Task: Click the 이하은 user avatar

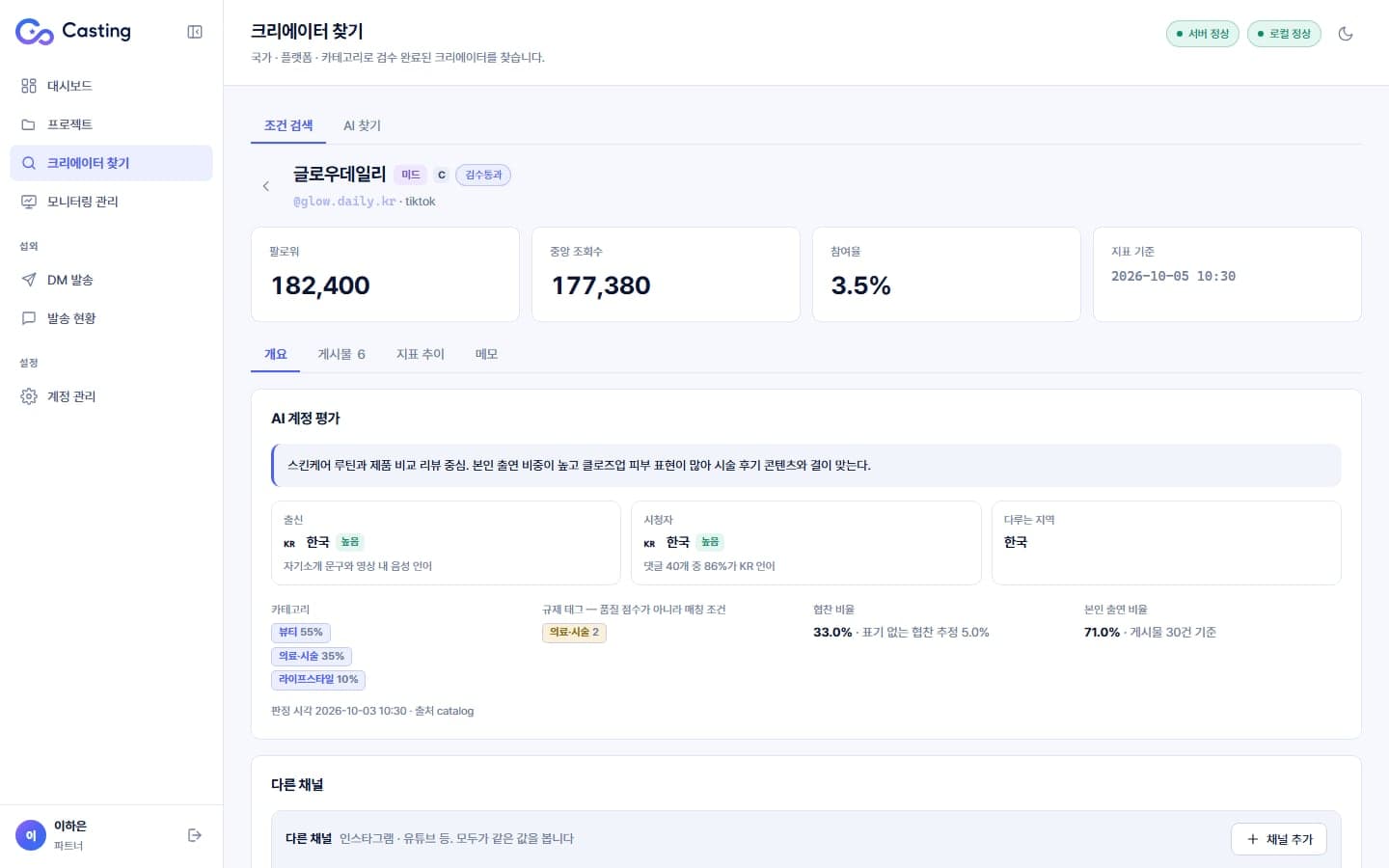Action: coord(31,835)
